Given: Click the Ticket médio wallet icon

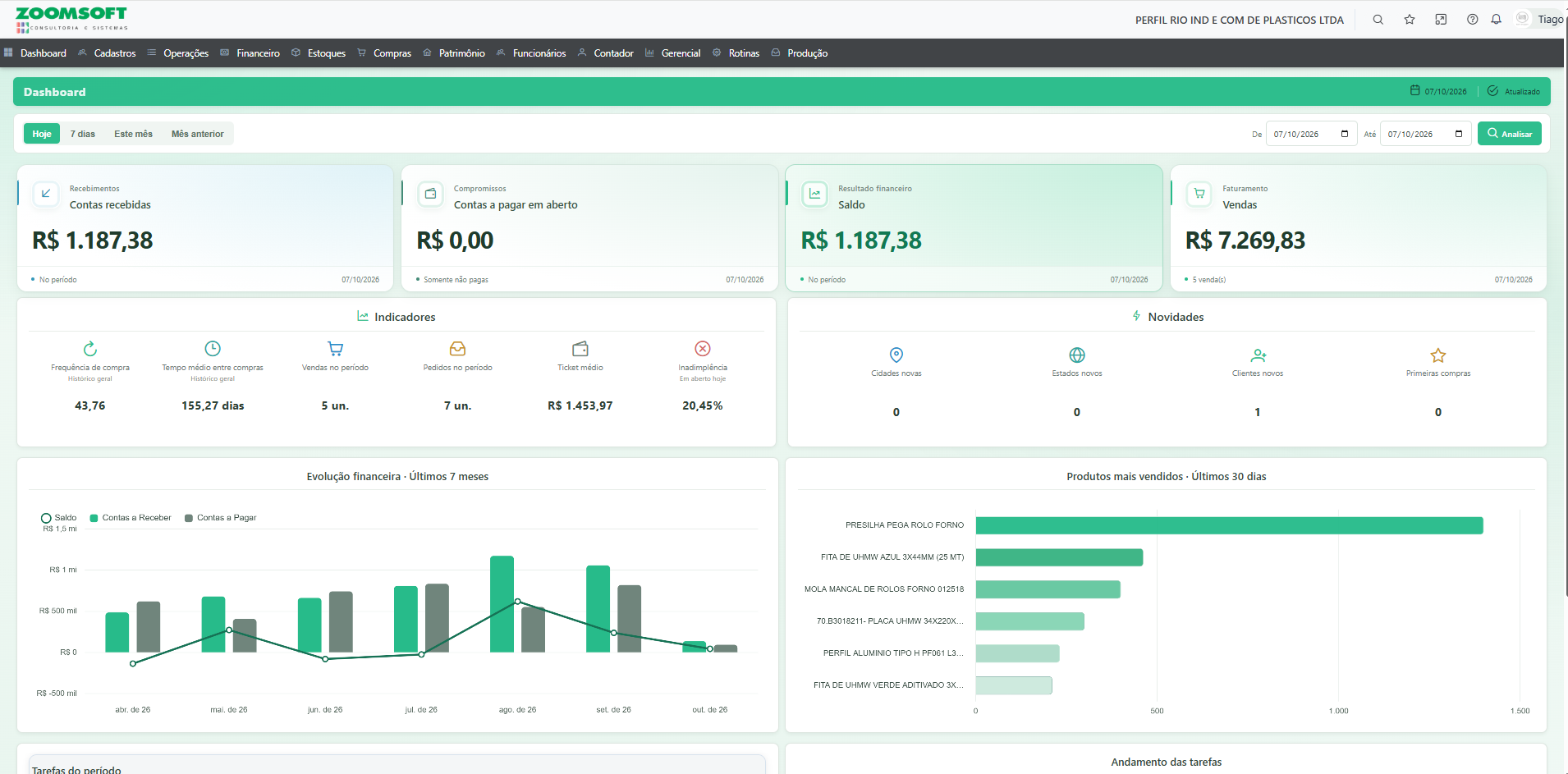Looking at the screenshot, I should tap(580, 349).
